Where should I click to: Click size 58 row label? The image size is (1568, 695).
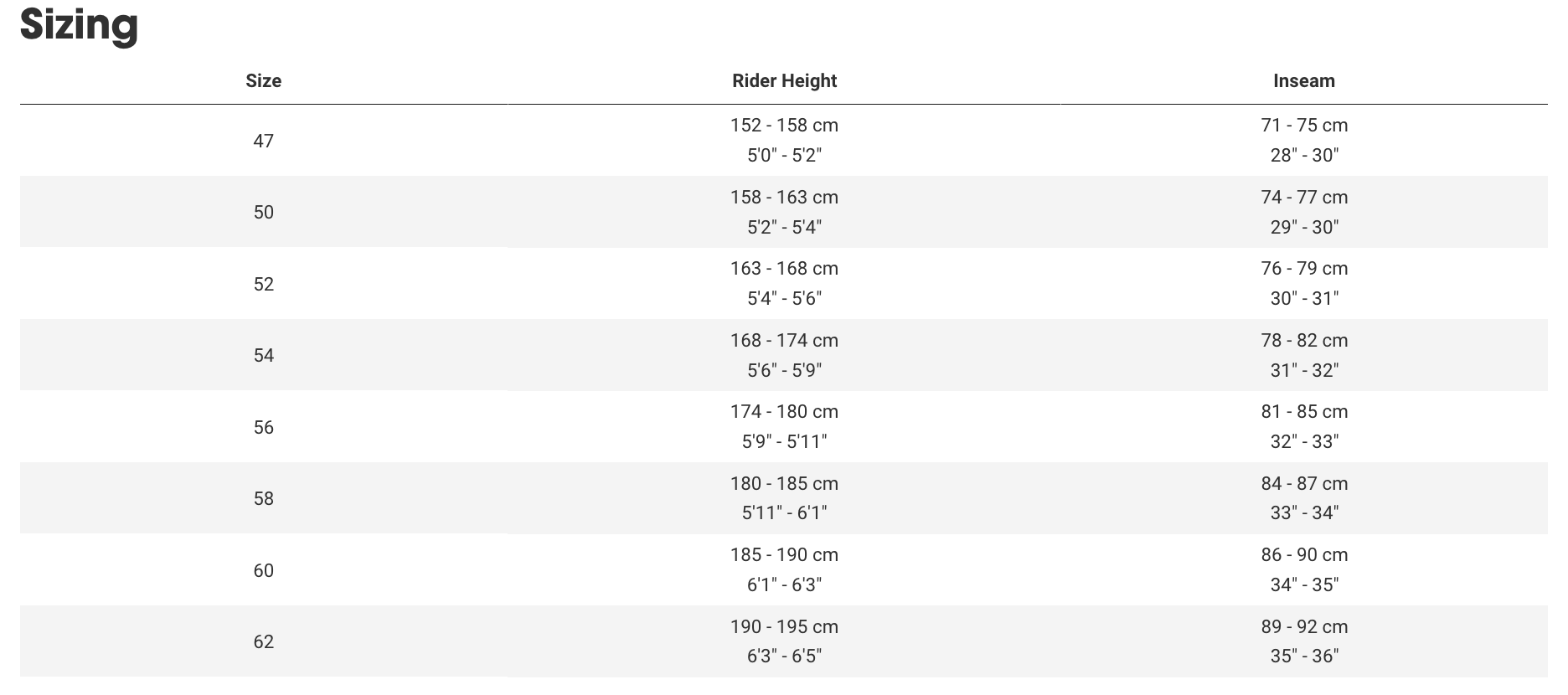pos(263,498)
